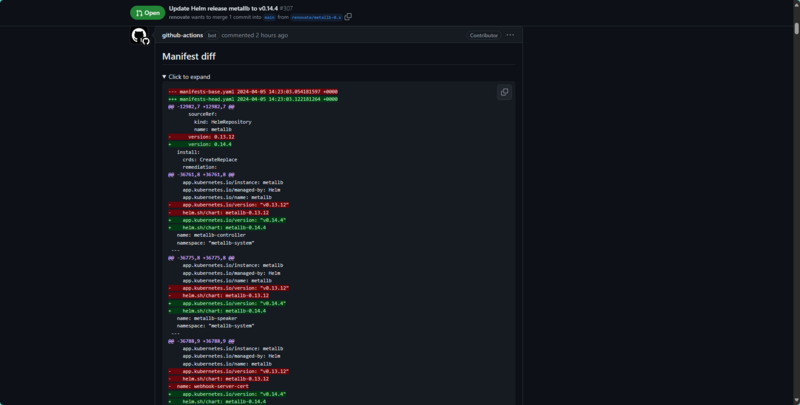This screenshot has width=800, height=405.
Task: Click the 'remediation:' line
Action: click(199, 167)
